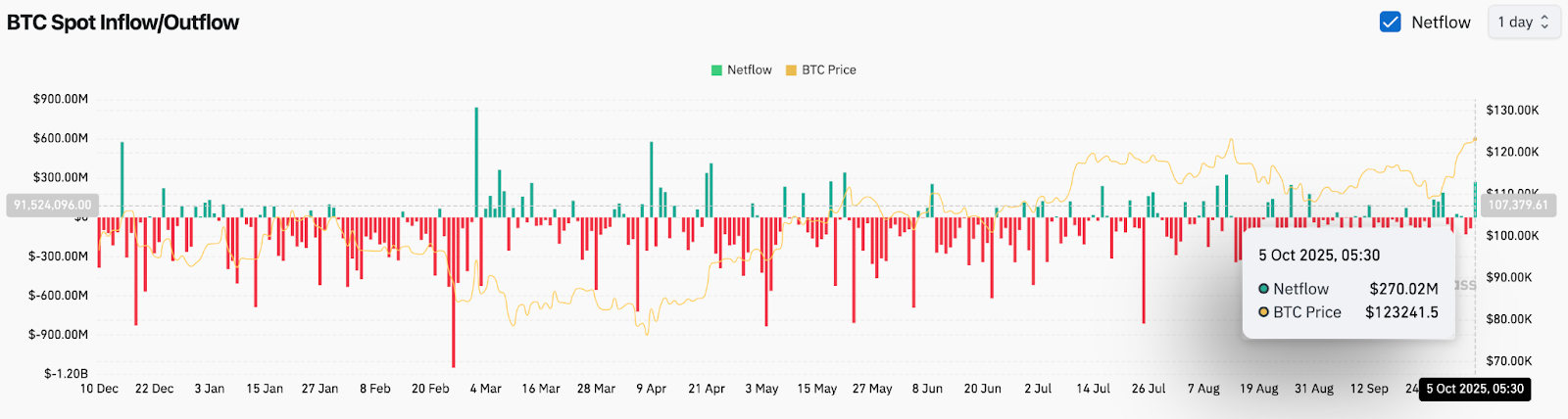This screenshot has width=1568, height=419.
Task: Click the yellow BTC Price dot in tooltip
Action: pyautogui.click(x=1264, y=312)
